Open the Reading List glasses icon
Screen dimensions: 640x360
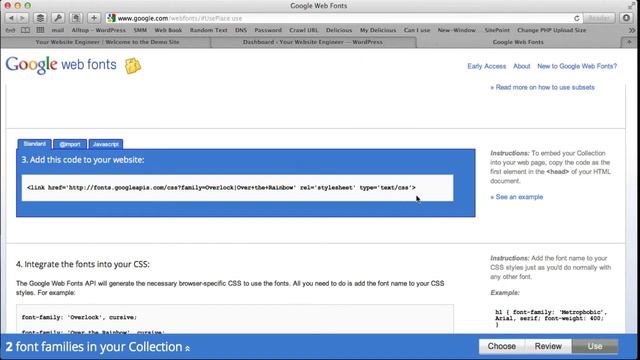pyautogui.click(x=11, y=30)
